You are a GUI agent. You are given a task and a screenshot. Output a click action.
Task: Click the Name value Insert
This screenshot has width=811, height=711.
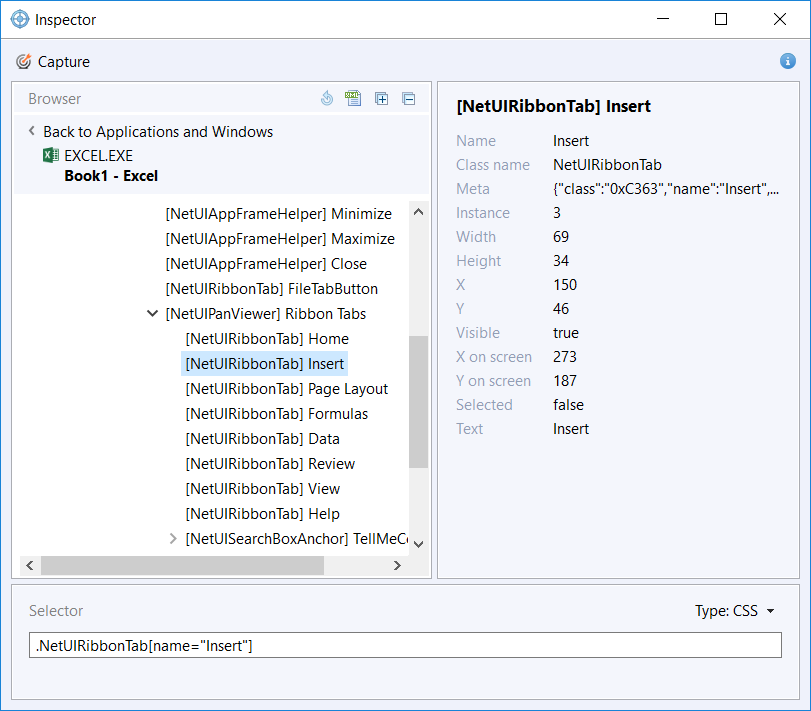(571, 141)
